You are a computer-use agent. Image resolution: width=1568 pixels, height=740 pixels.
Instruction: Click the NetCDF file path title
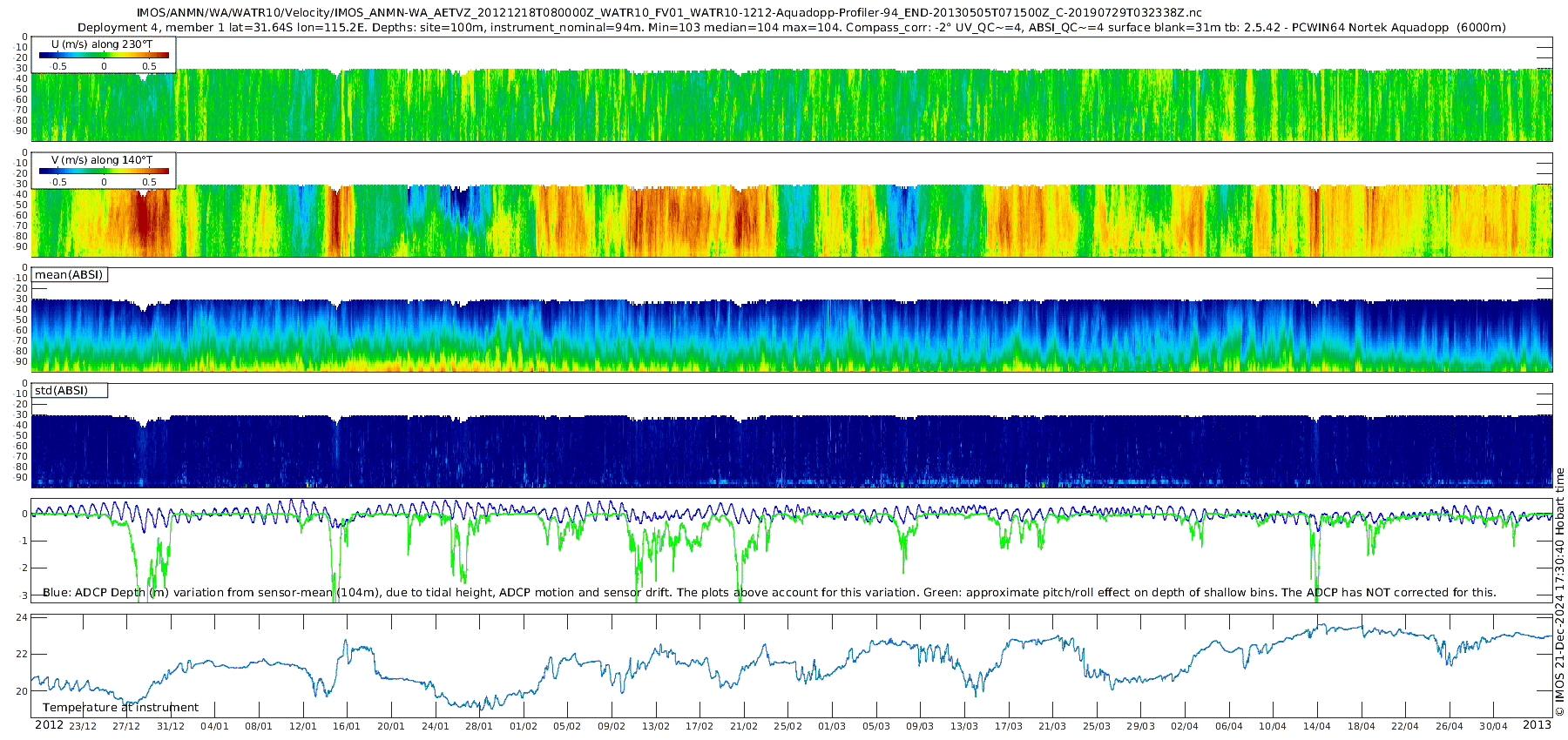pyautogui.click(x=669, y=13)
